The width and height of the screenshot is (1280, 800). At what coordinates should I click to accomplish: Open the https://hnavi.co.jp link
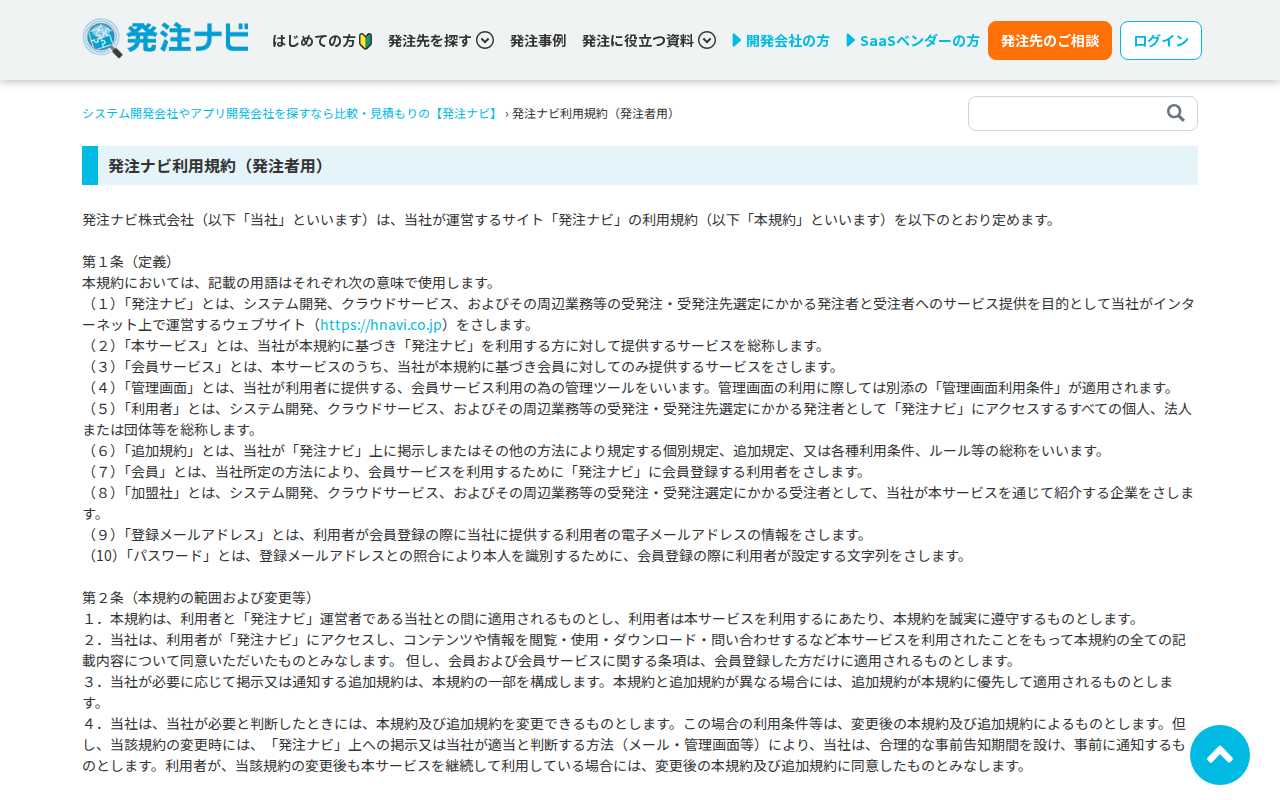382,325
